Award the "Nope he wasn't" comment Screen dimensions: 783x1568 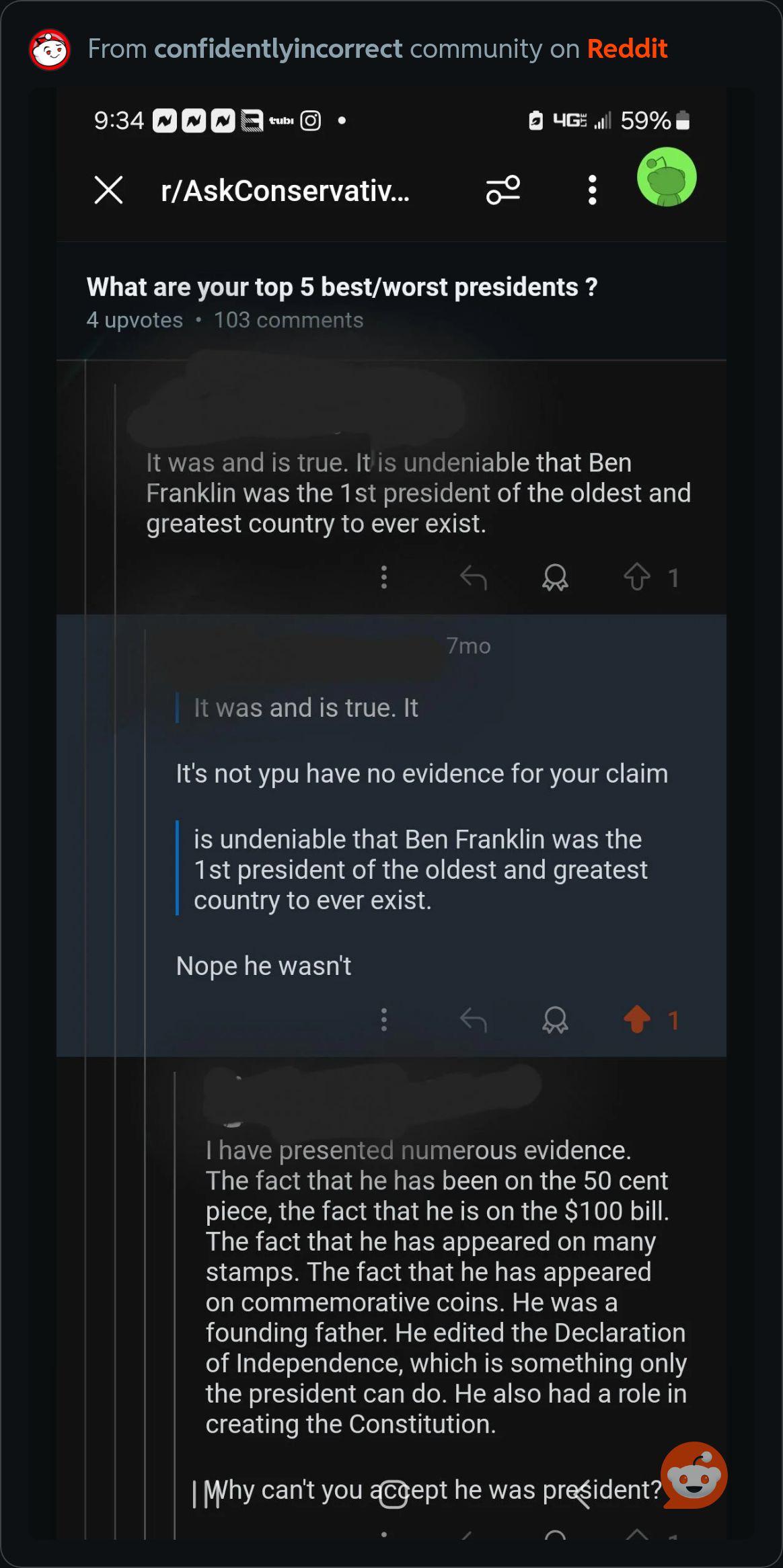pyautogui.click(x=555, y=1020)
